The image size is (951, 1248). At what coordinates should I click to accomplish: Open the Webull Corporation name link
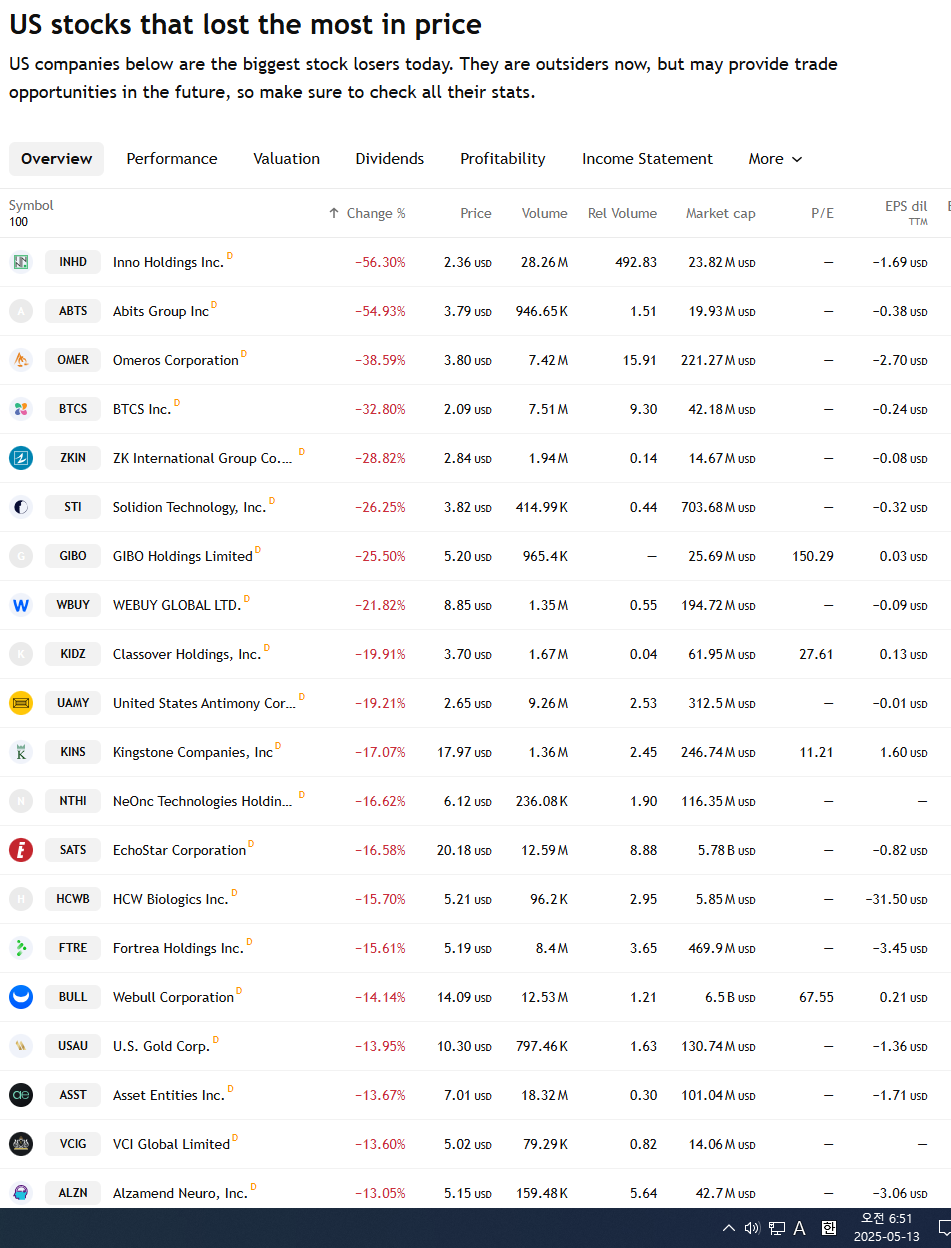click(173, 997)
